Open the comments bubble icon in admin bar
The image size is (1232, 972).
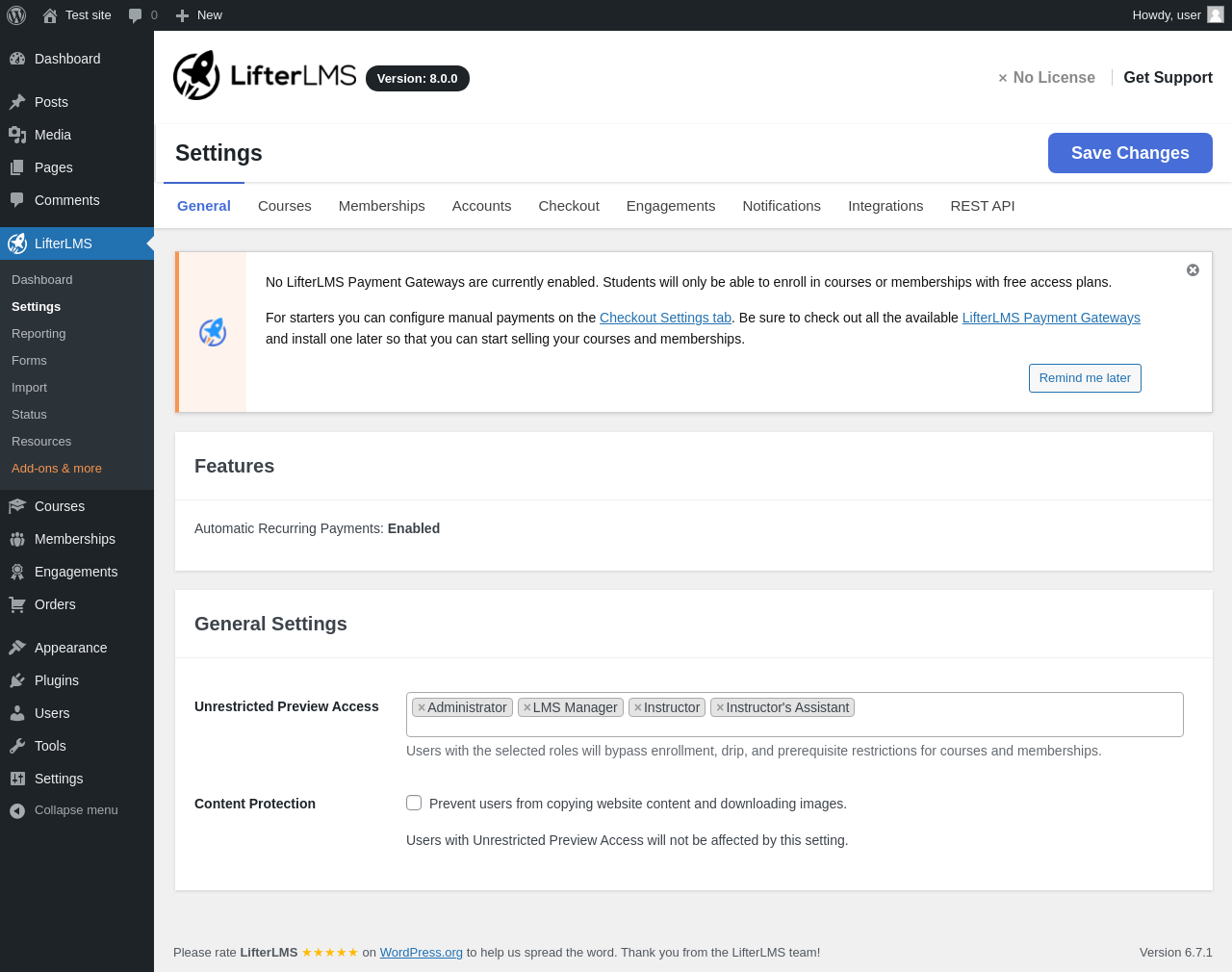(135, 15)
